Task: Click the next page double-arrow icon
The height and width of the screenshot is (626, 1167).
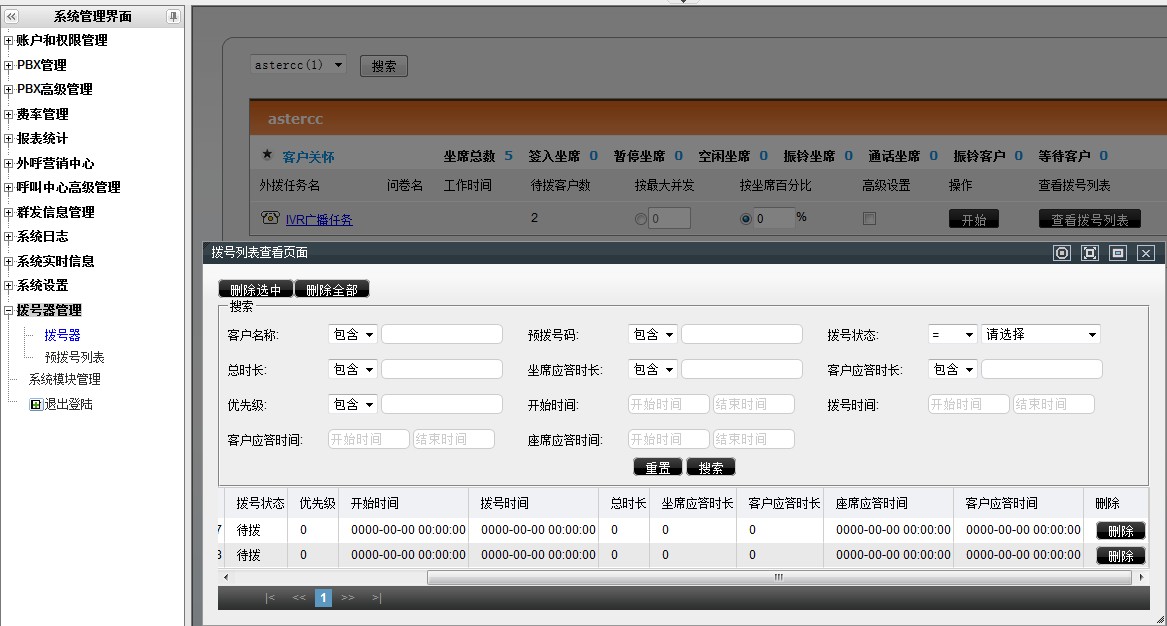Action: point(348,598)
